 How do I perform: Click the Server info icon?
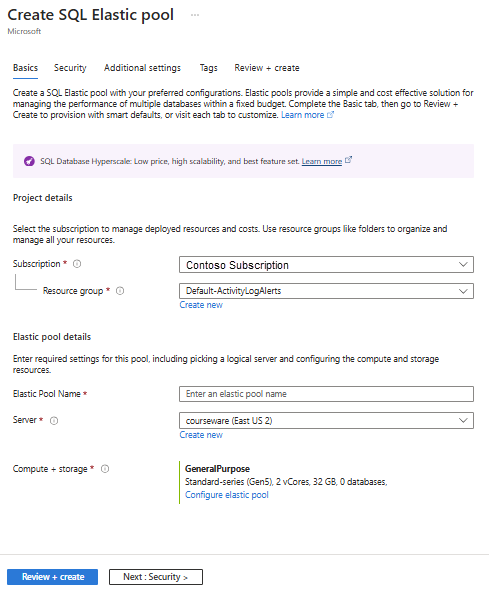point(54,420)
